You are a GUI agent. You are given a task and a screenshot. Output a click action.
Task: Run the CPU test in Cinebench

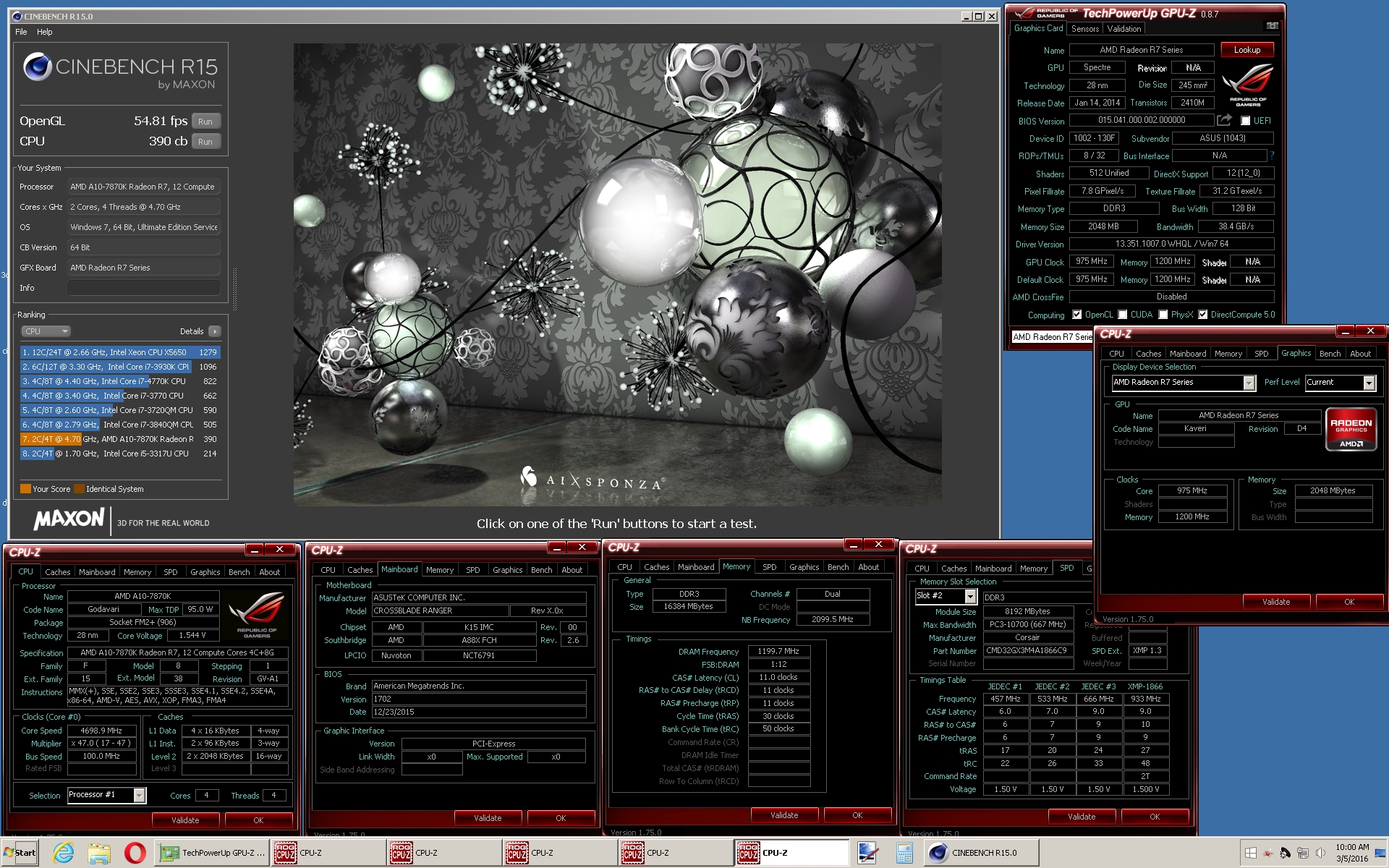point(205,142)
